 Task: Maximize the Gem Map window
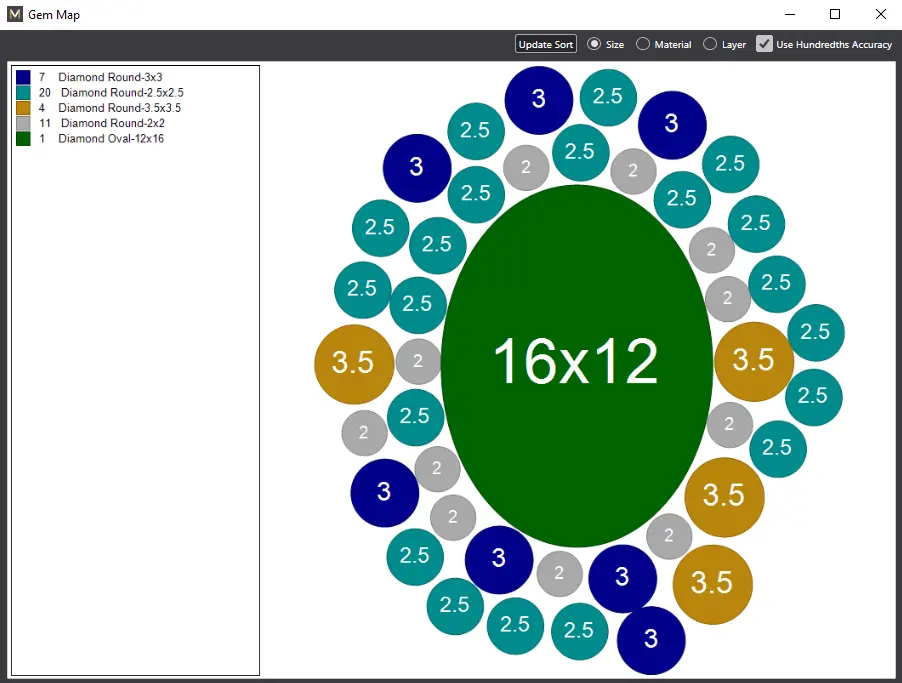click(835, 15)
